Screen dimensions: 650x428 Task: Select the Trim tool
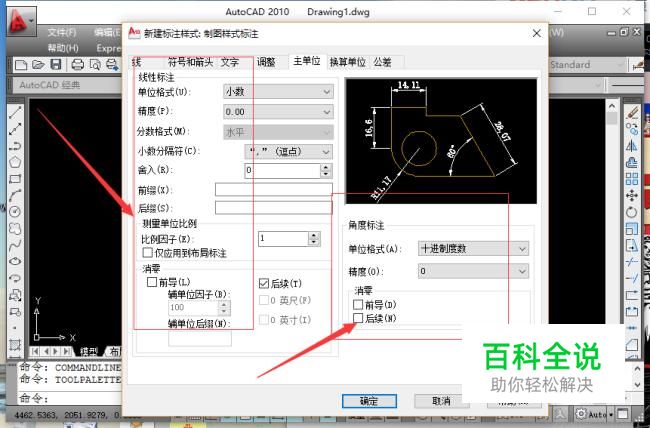pyautogui.click(x=632, y=262)
